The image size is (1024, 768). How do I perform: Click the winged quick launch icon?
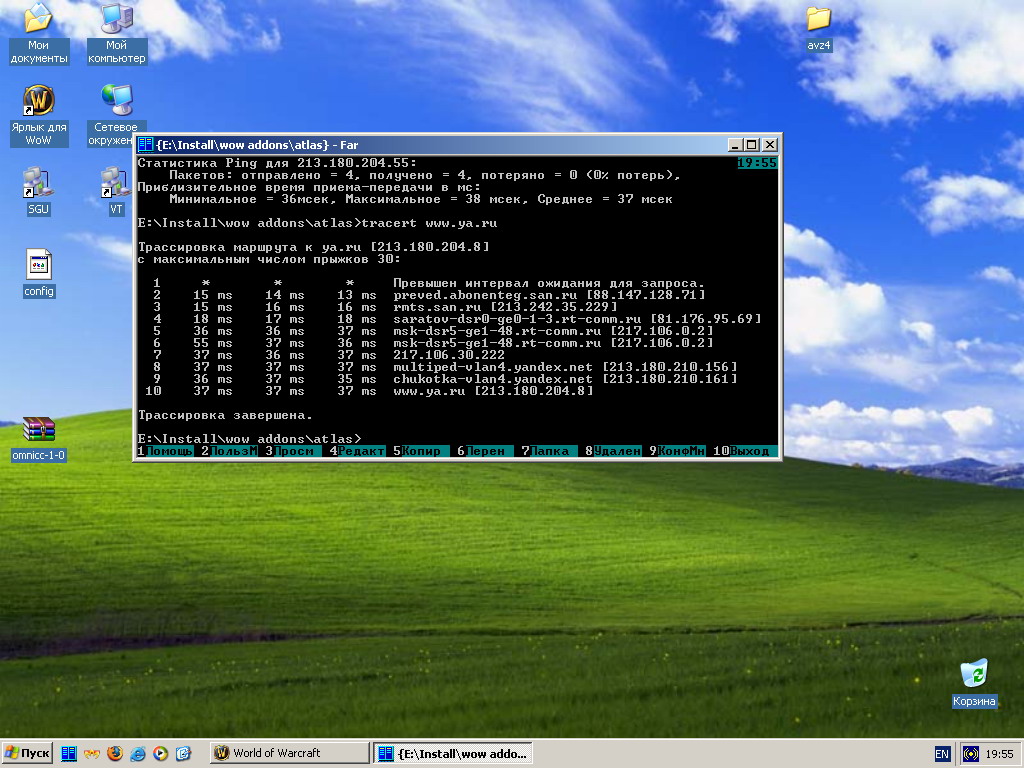tap(92, 753)
